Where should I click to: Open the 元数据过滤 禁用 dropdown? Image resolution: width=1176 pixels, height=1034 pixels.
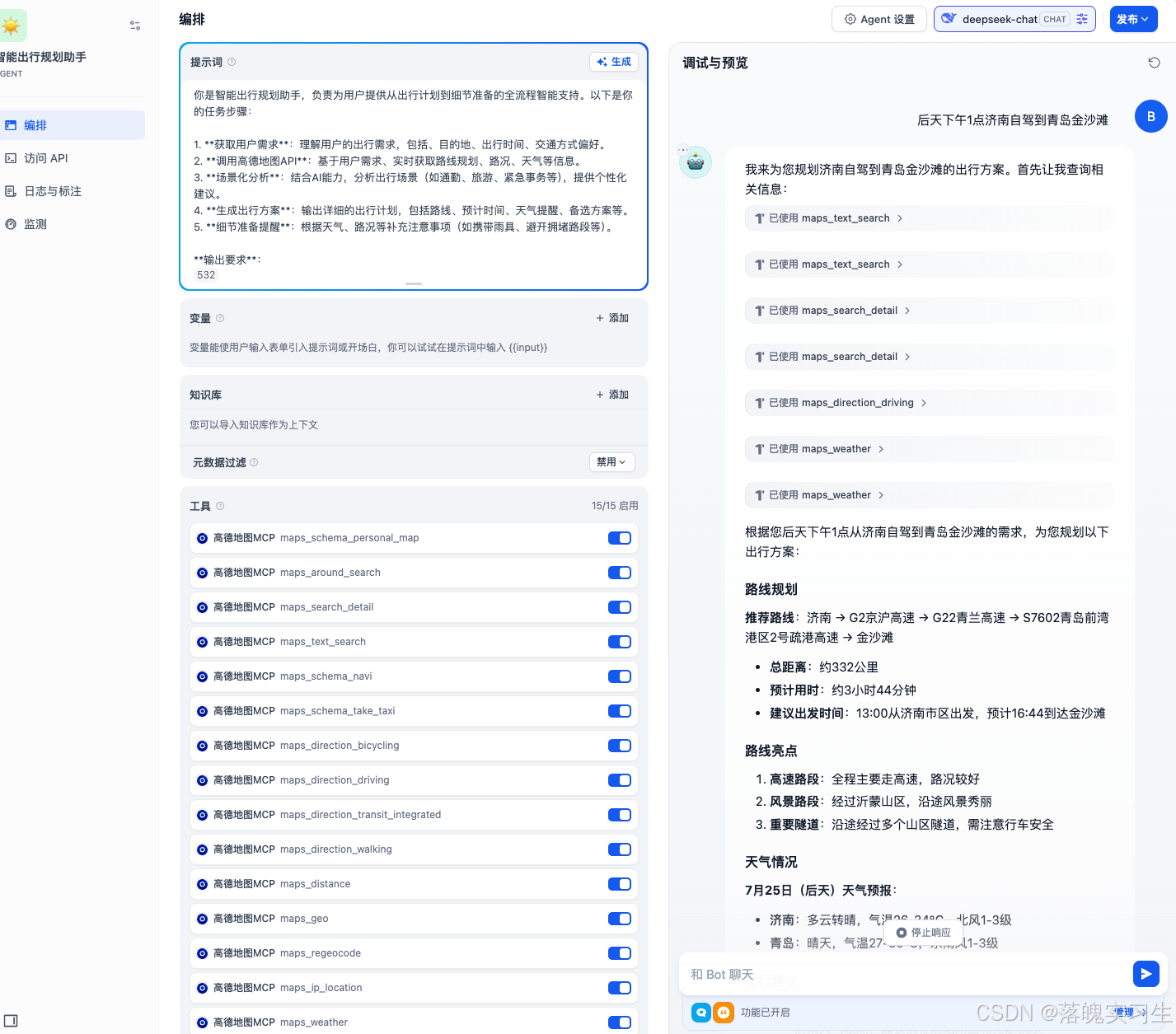point(611,462)
